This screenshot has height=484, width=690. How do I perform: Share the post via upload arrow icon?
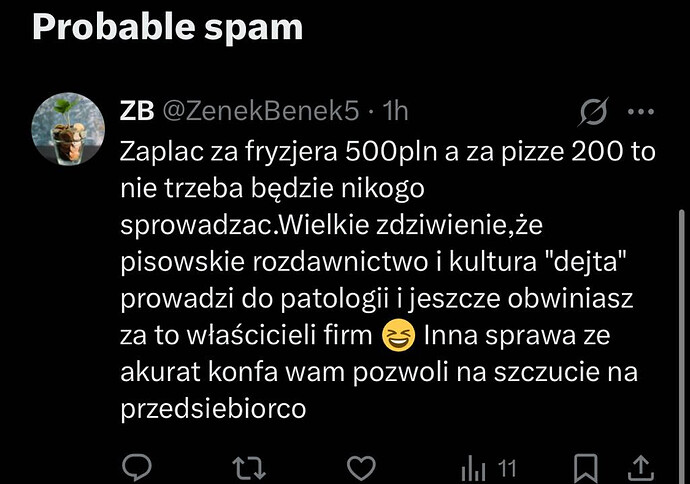(x=641, y=468)
